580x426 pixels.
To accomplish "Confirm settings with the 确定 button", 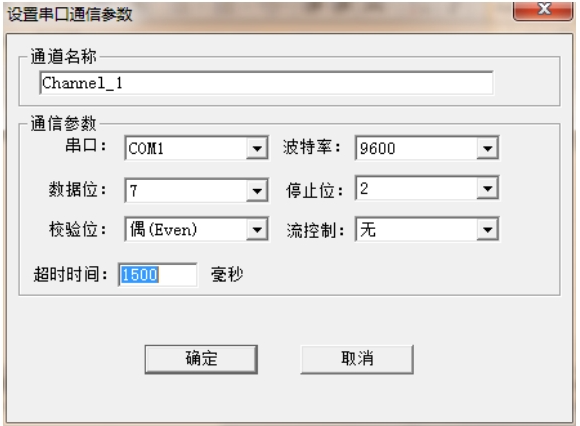I will 201,359.
